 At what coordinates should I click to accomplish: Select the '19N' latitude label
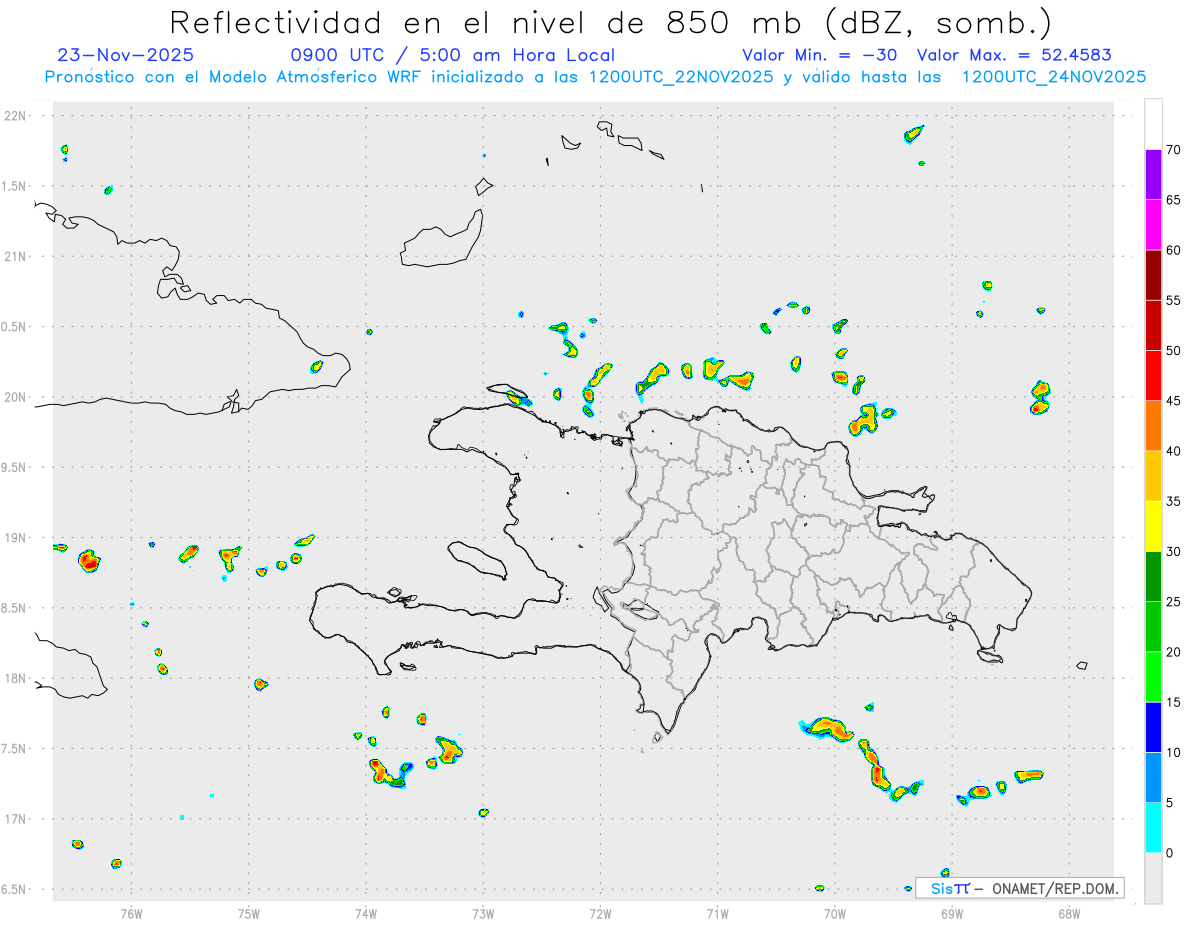[x=17, y=538]
